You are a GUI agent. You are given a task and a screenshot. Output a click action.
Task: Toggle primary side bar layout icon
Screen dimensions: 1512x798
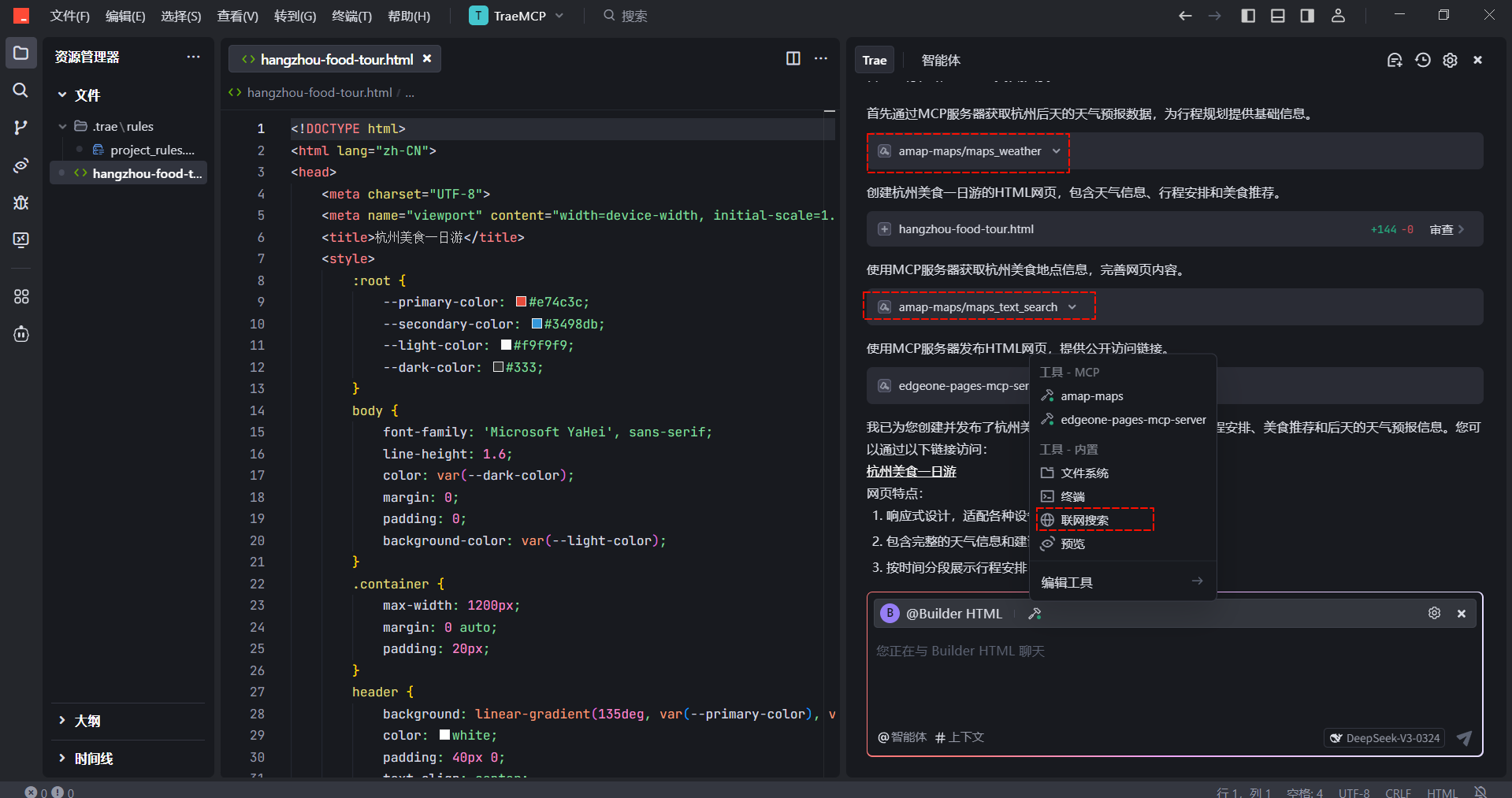point(1248,16)
